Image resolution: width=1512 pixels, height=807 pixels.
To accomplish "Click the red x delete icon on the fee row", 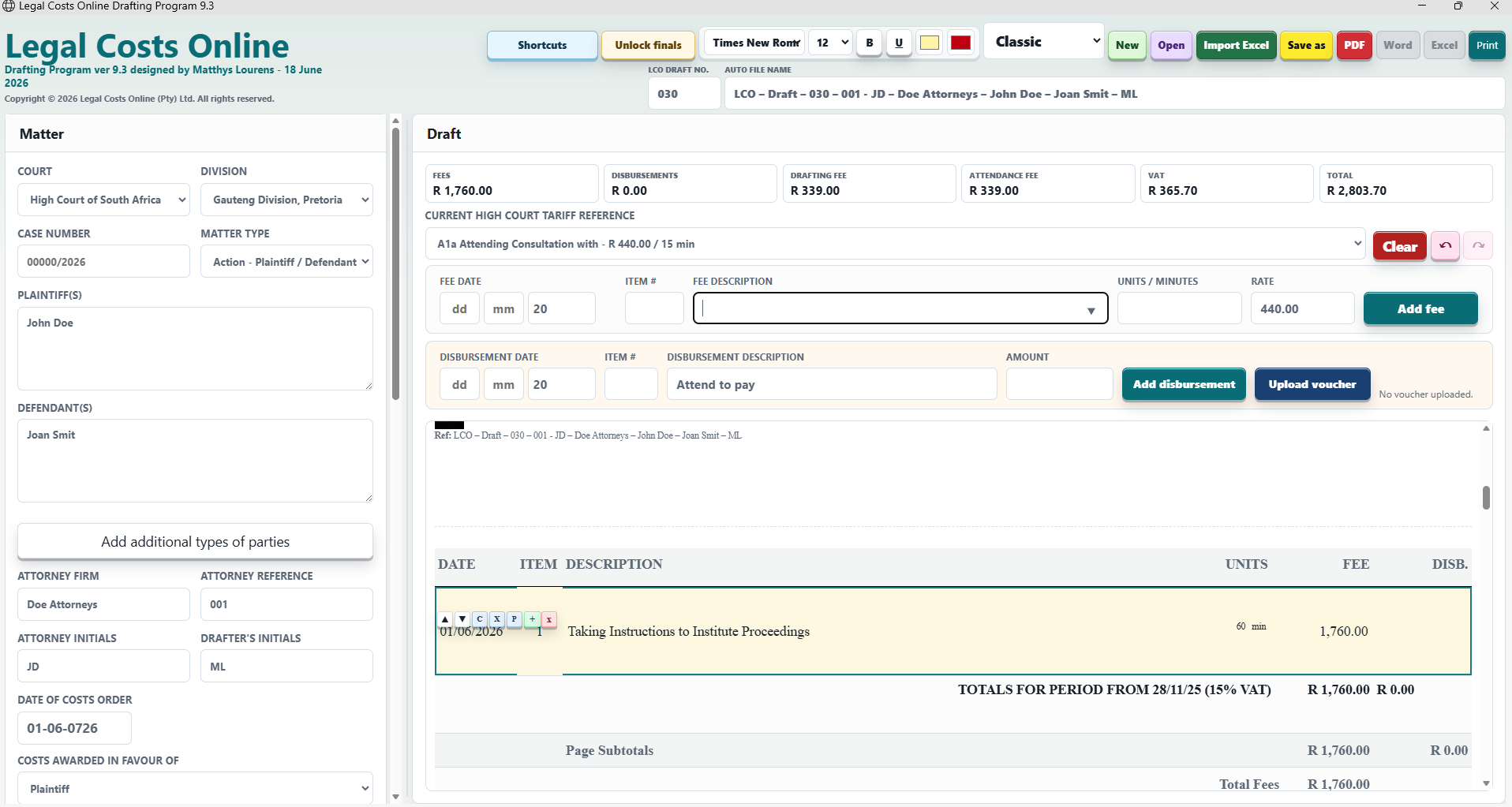I will pyautogui.click(x=549, y=619).
